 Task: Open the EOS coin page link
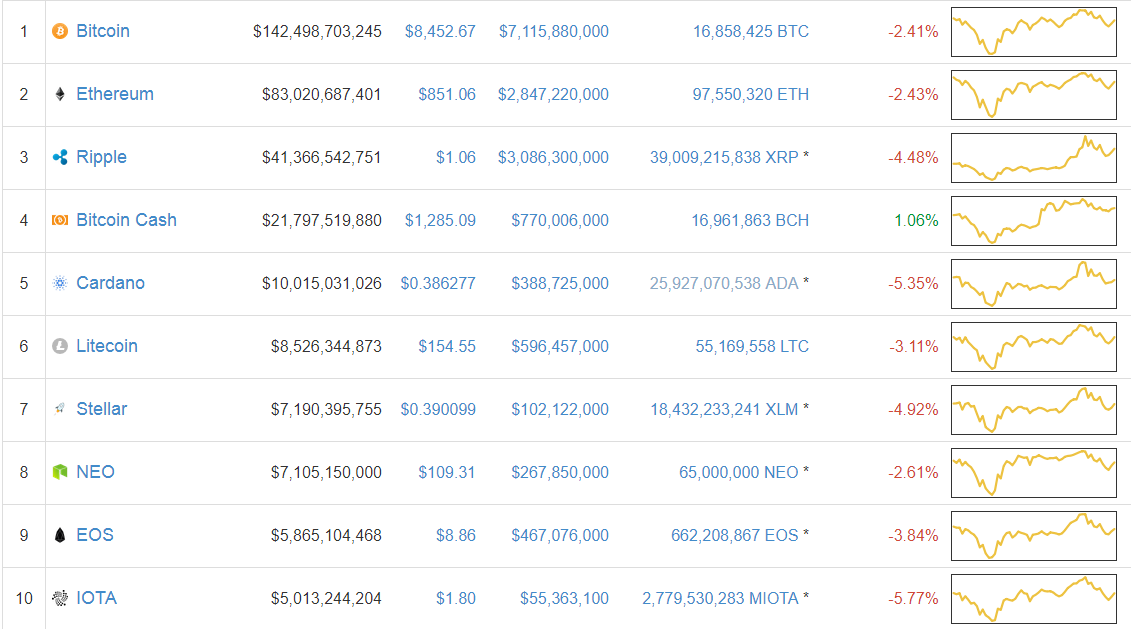point(95,535)
